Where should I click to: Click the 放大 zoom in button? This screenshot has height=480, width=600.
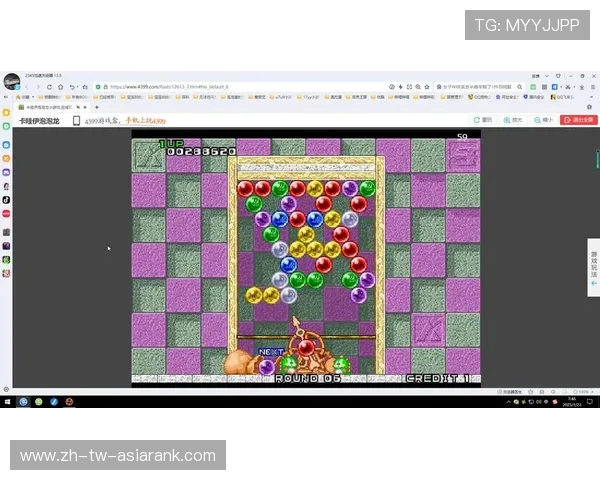(513, 119)
